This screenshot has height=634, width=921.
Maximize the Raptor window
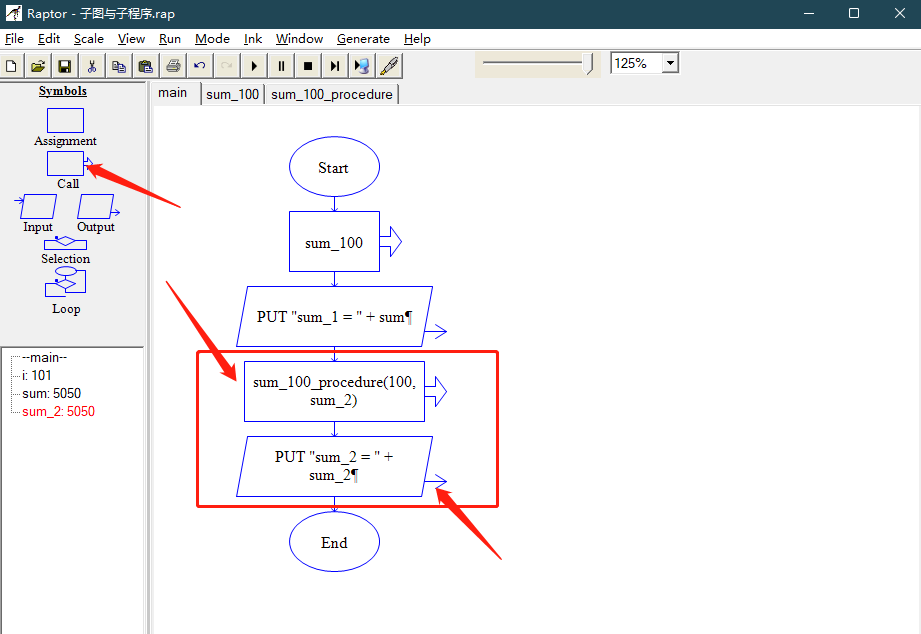(854, 13)
